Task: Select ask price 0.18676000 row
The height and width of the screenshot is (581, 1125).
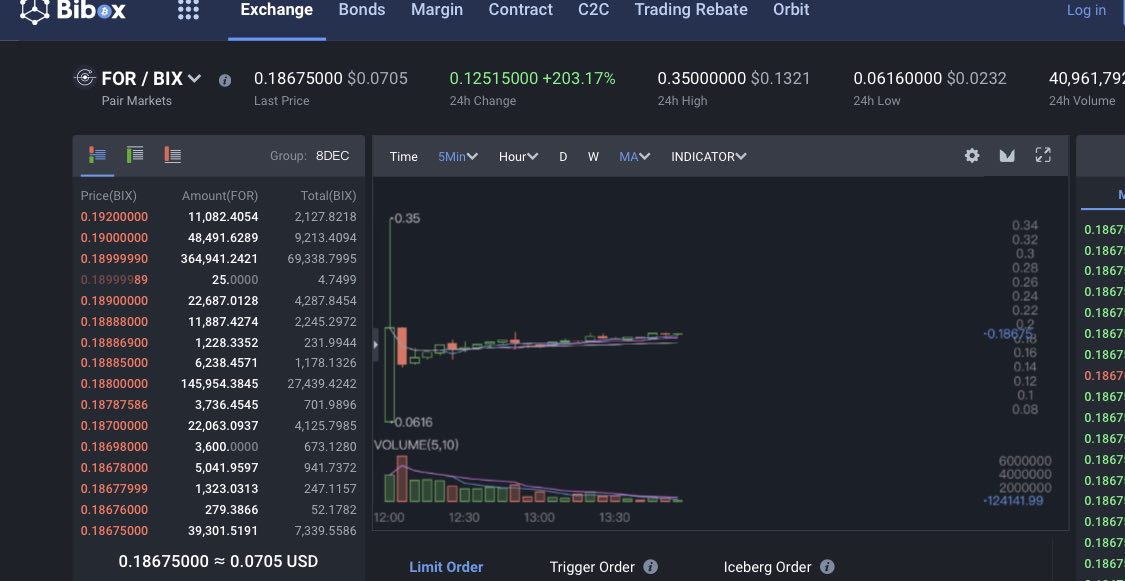Action: pyautogui.click(x=218, y=509)
